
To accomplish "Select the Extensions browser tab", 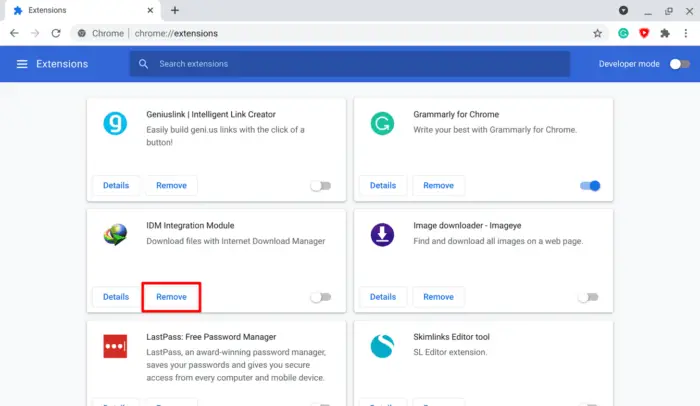I will tap(83, 10).
